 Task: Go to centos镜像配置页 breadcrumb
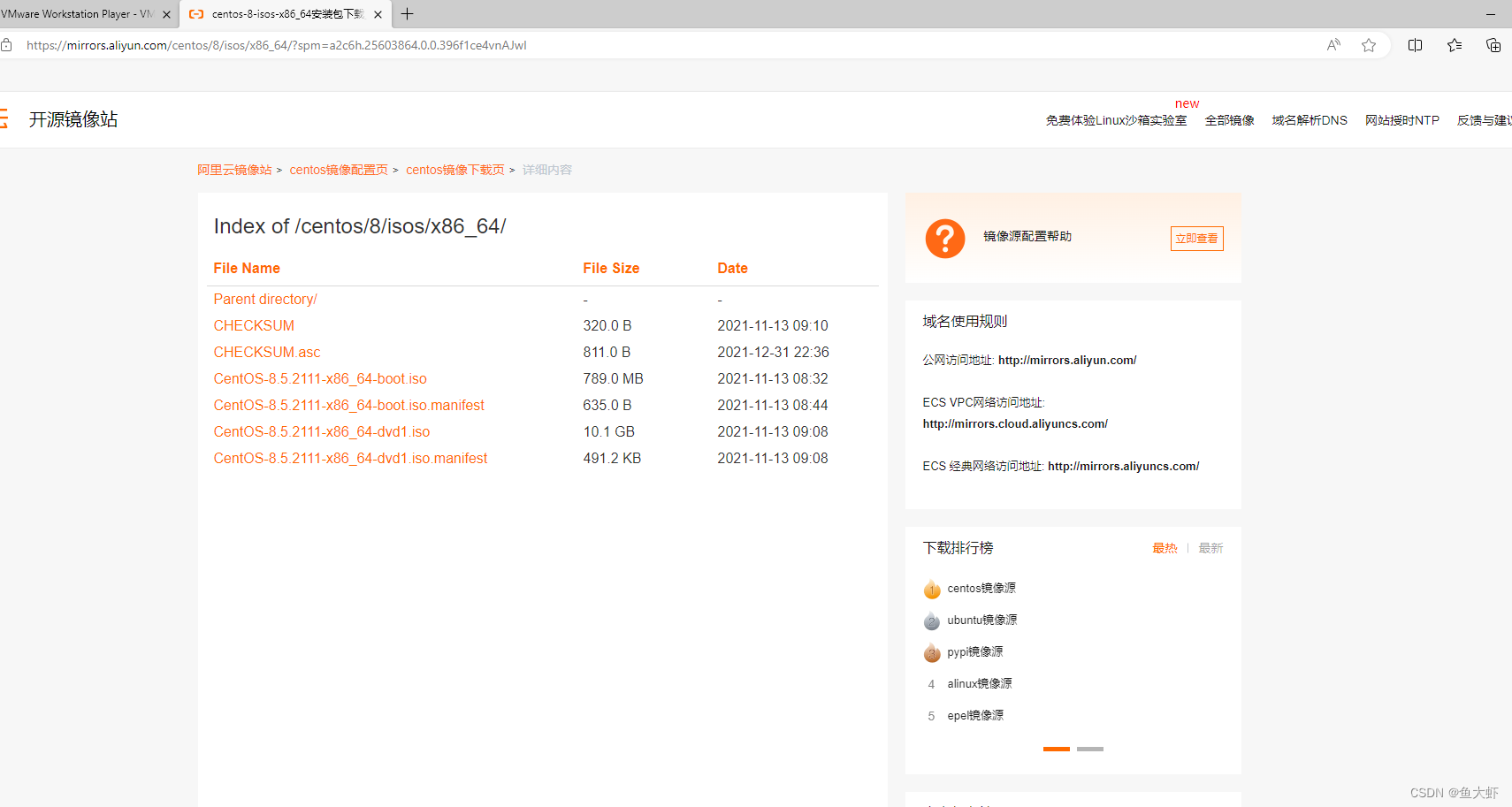[339, 170]
